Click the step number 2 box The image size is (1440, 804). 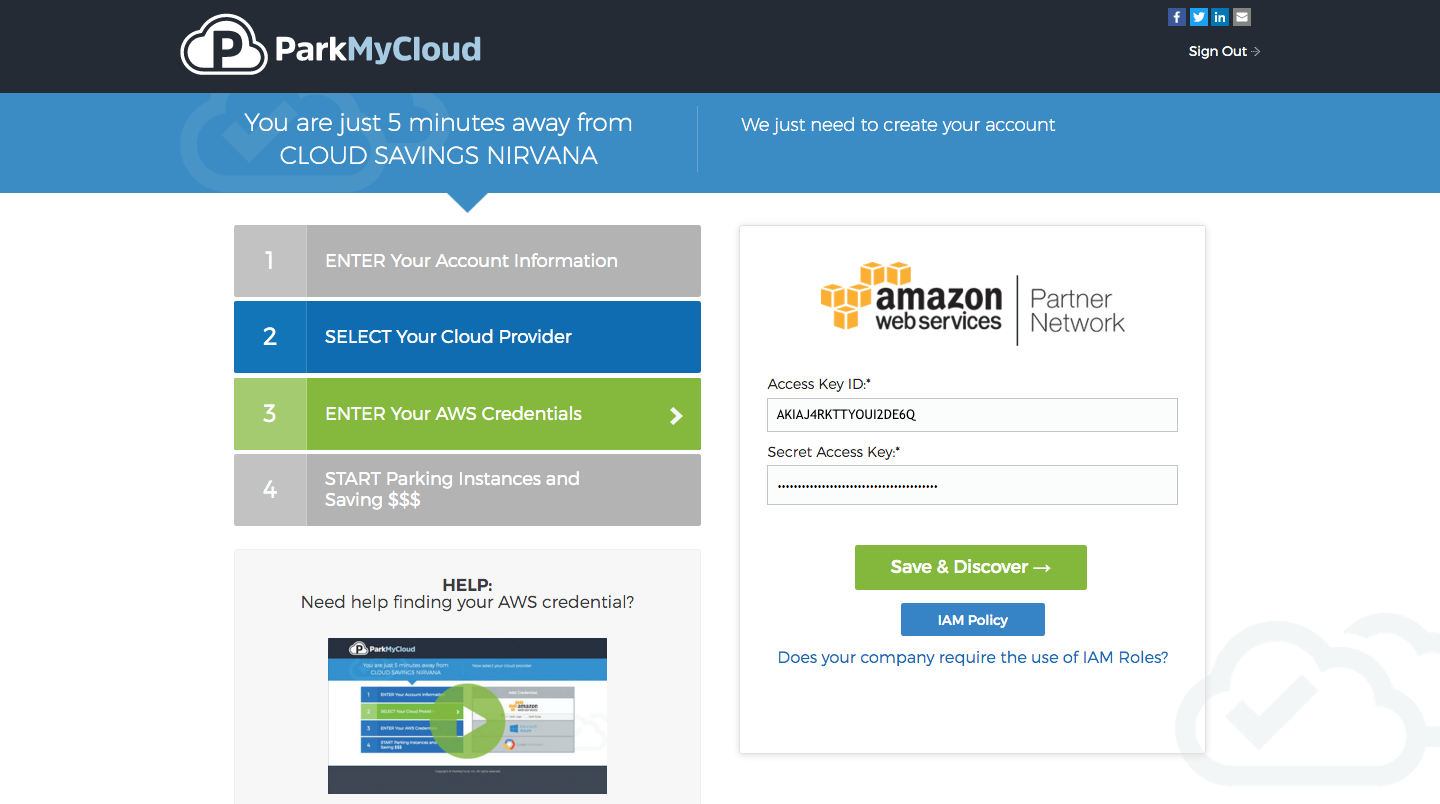(x=270, y=337)
